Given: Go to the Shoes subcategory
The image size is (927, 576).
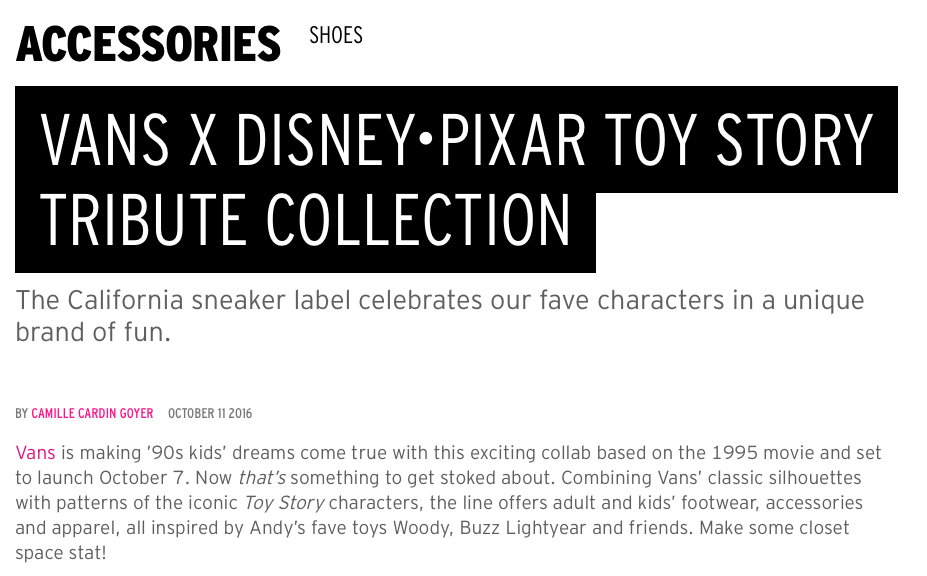Looking at the screenshot, I should 336,36.
